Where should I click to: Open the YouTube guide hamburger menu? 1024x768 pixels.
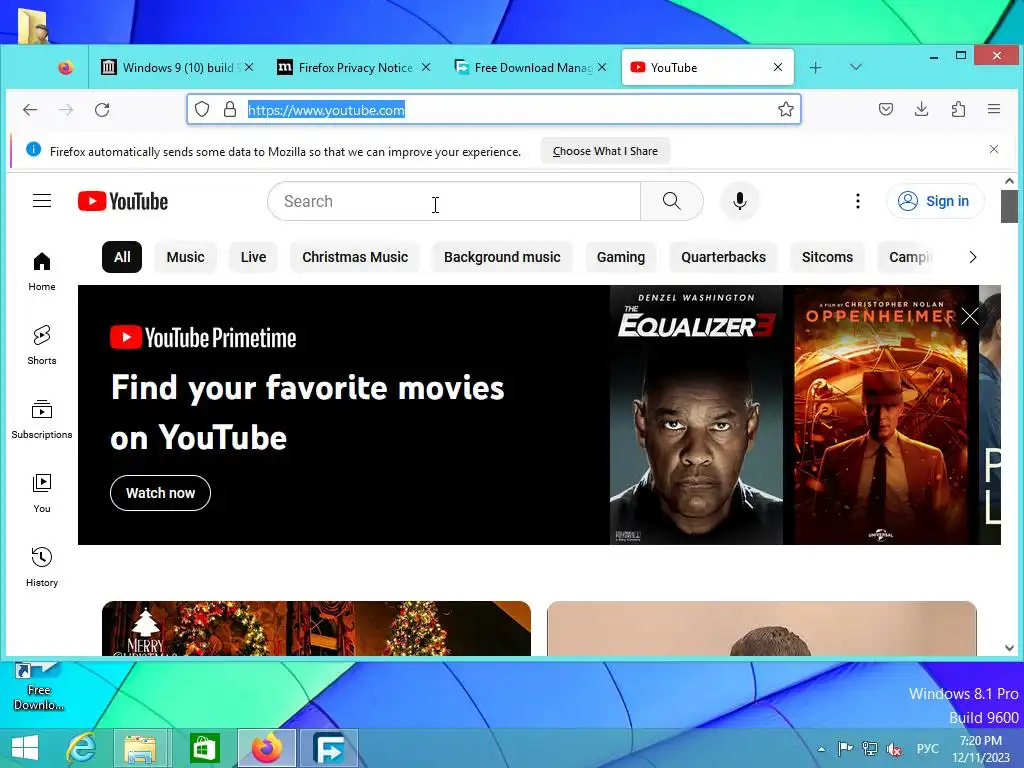click(42, 200)
